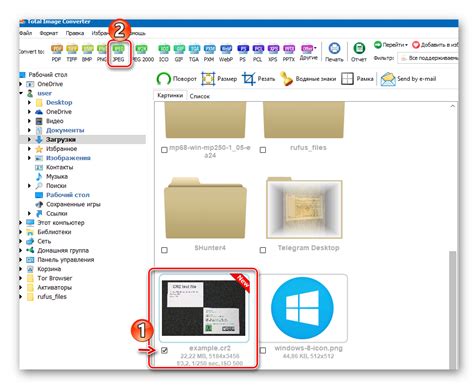Screen dimensions: 474x385
Task: Open the Rotate (Поворот) tool
Action: 176,79
